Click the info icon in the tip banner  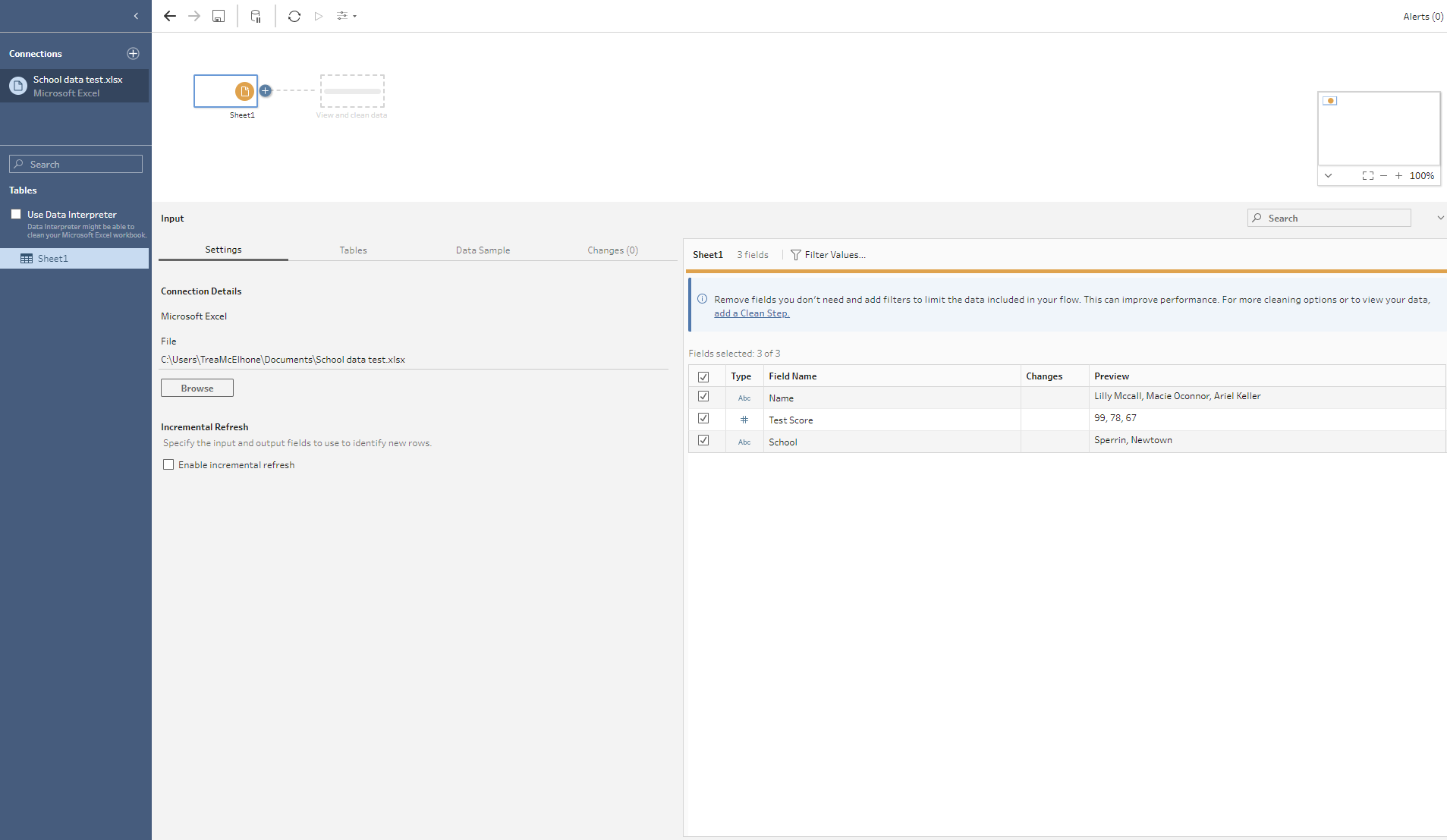pyautogui.click(x=702, y=299)
